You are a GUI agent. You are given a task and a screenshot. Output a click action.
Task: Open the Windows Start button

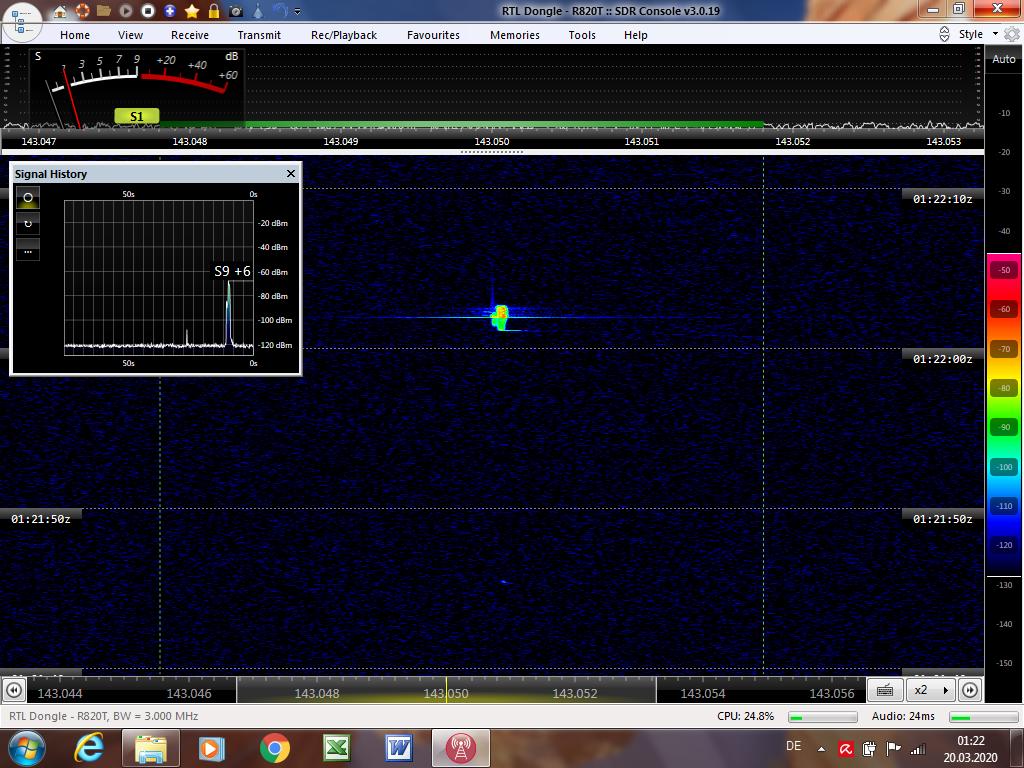coord(26,748)
